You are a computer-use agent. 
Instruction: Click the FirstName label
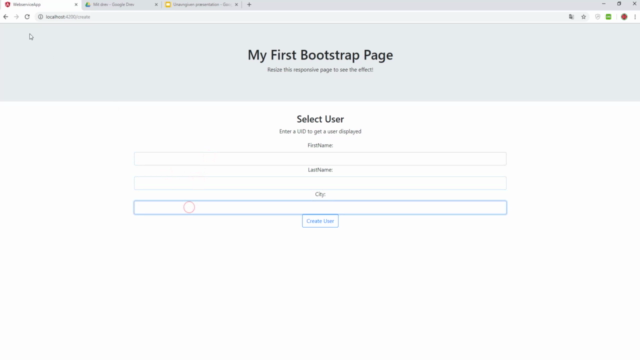tap(320, 145)
